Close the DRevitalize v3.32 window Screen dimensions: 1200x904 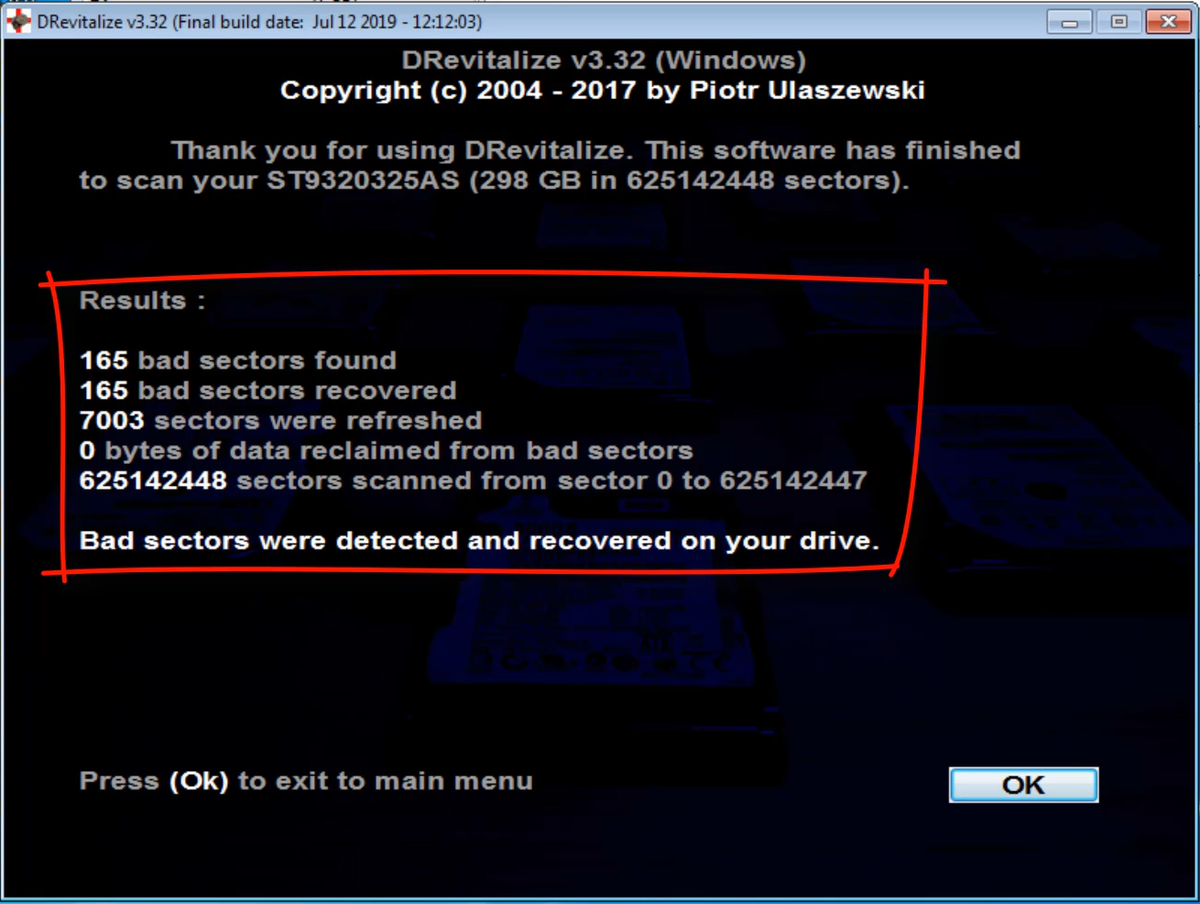point(1166,21)
